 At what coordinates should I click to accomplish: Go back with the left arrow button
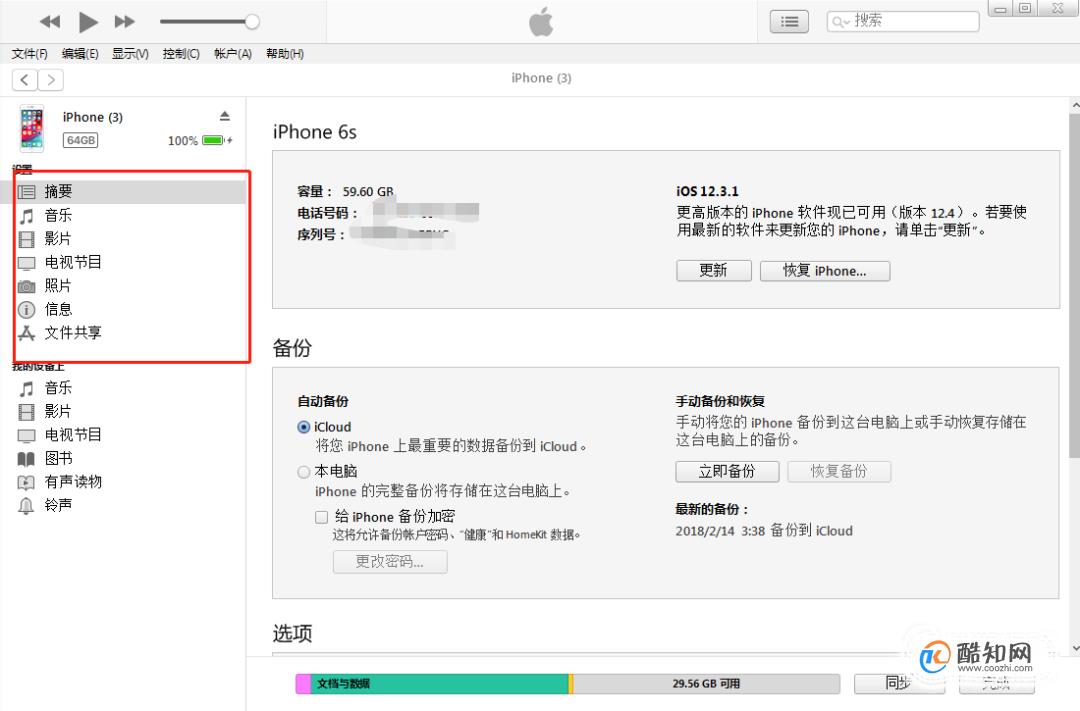pyautogui.click(x=25, y=80)
